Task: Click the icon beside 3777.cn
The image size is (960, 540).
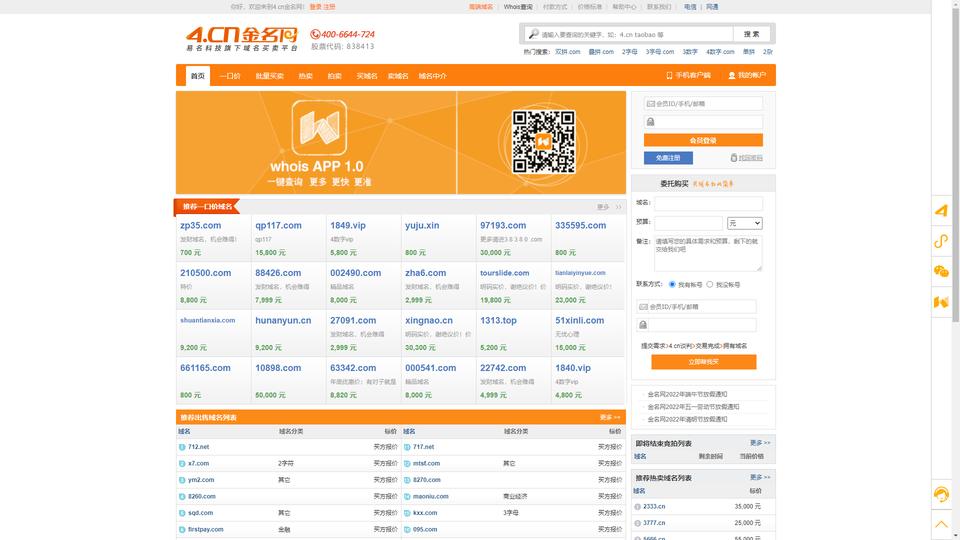Action: pos(637,523)
